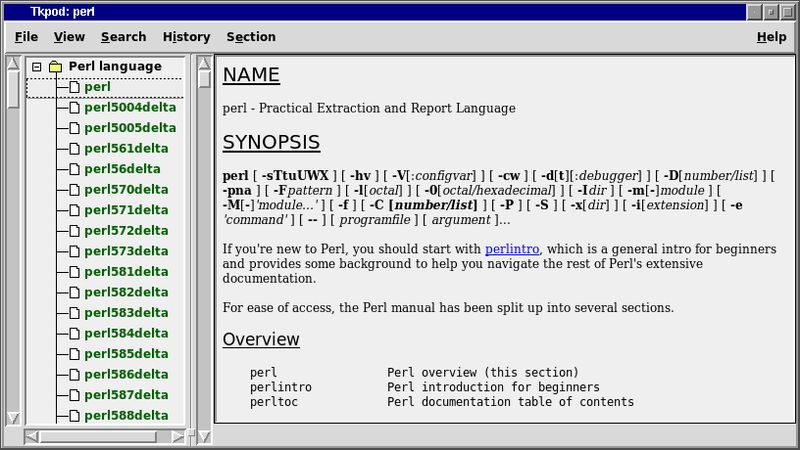Open perl572delta in the tree

pos(126,231)
